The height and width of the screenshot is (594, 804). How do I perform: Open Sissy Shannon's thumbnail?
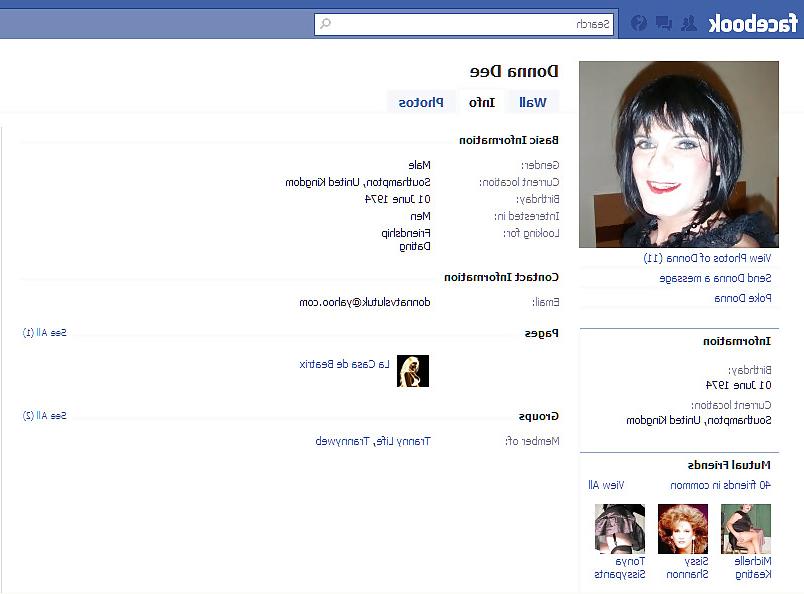coord(683,529)
